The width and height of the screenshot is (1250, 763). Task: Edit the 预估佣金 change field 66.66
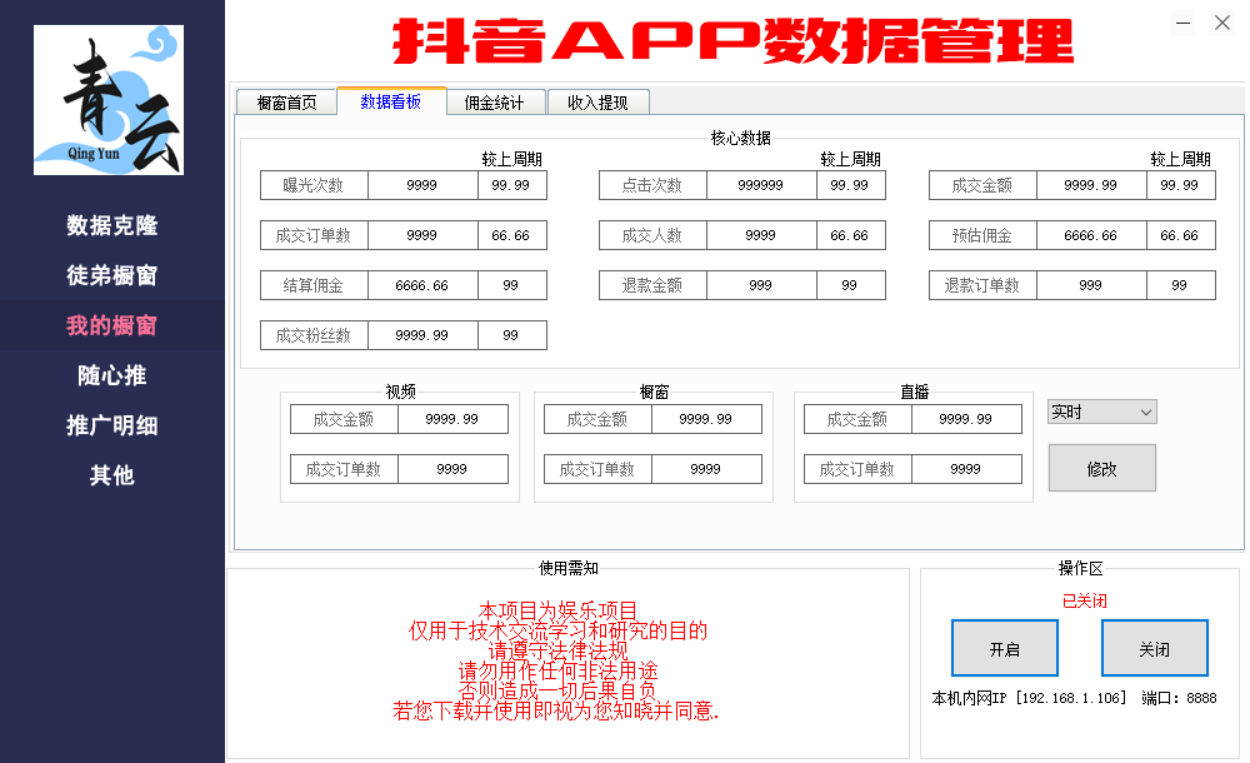click(1180, 235)
